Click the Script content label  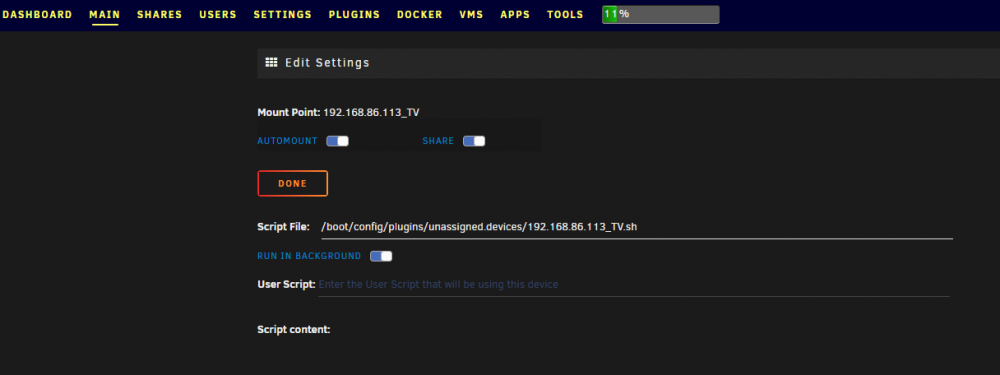(x=294, y=330)
